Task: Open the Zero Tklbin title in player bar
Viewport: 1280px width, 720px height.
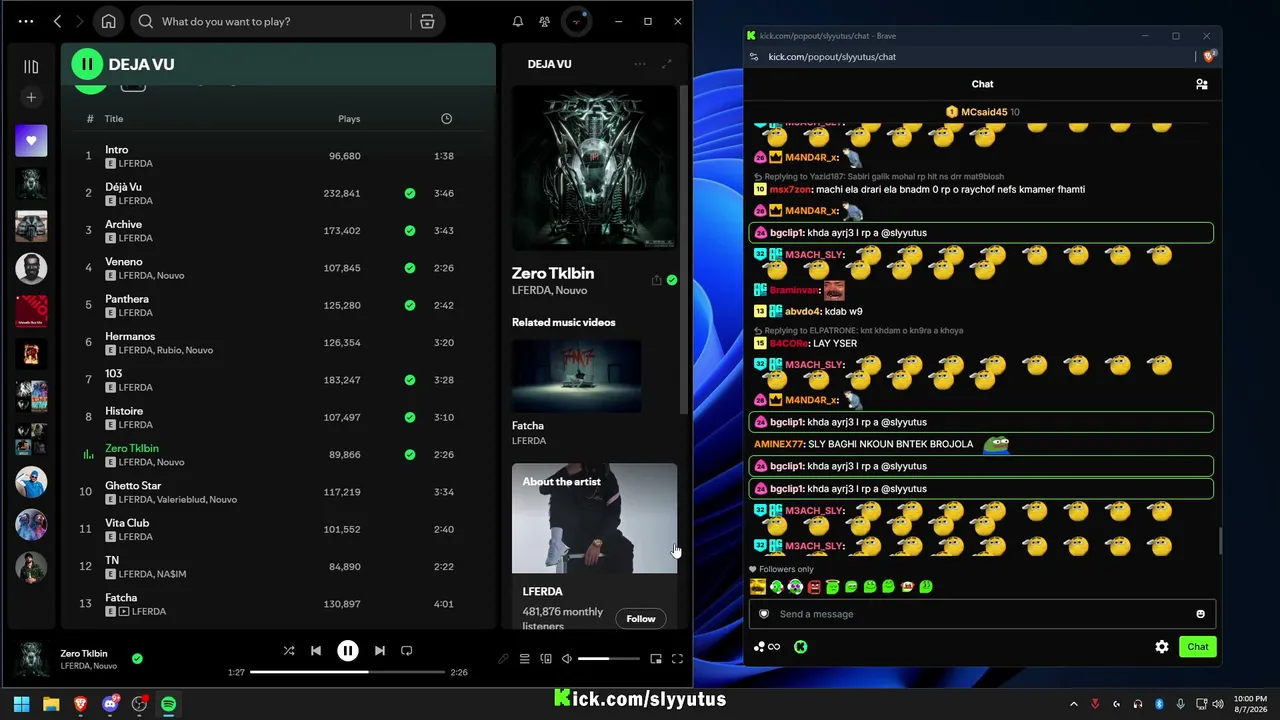Action: click(84, 653)
